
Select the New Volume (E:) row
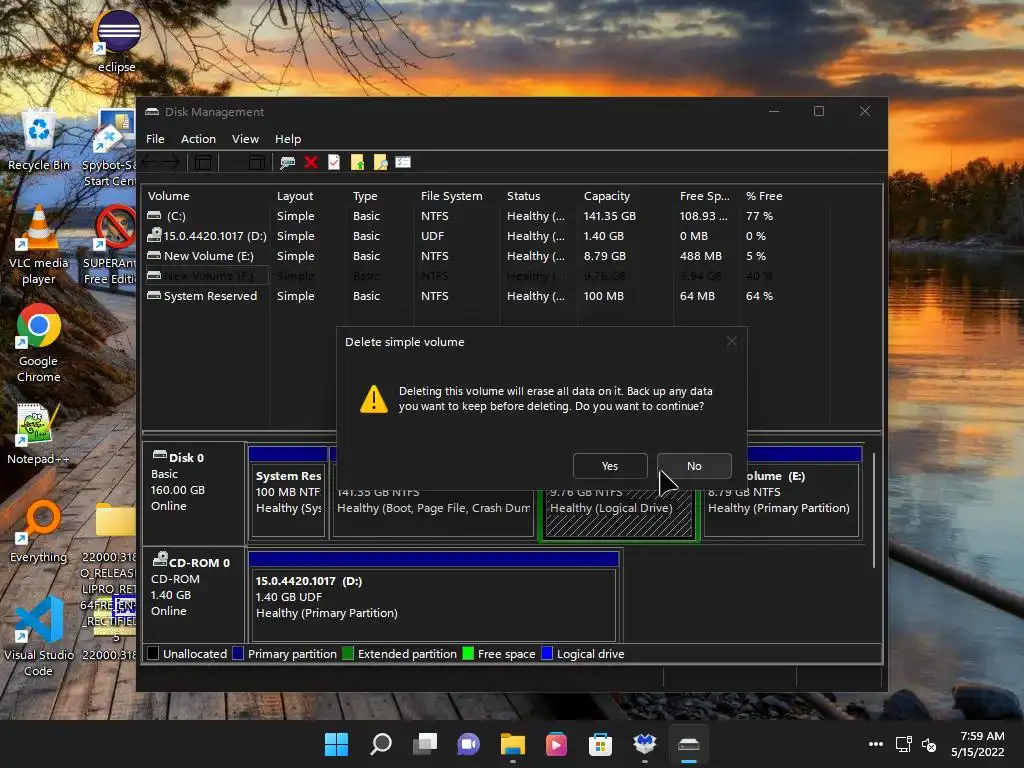point(487,256)
